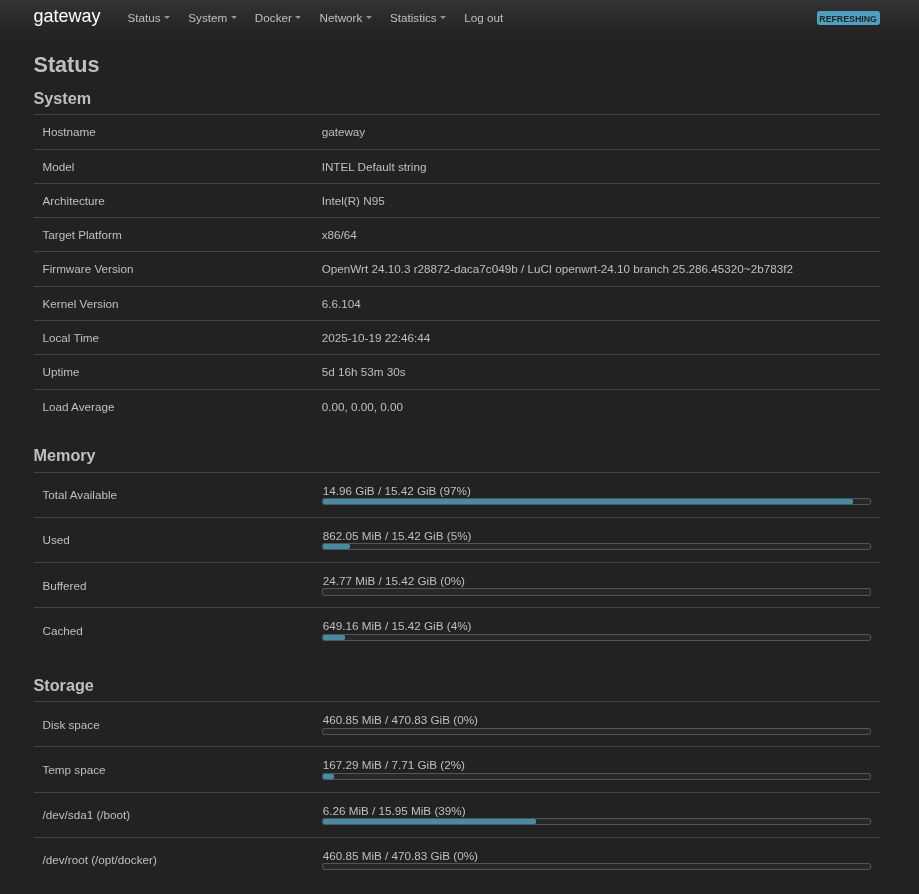Image resolution: width=919 pixels, height=894 pixels.
Task: Click the Cached label
Action: pyautogui.click(x=62, y=631)
